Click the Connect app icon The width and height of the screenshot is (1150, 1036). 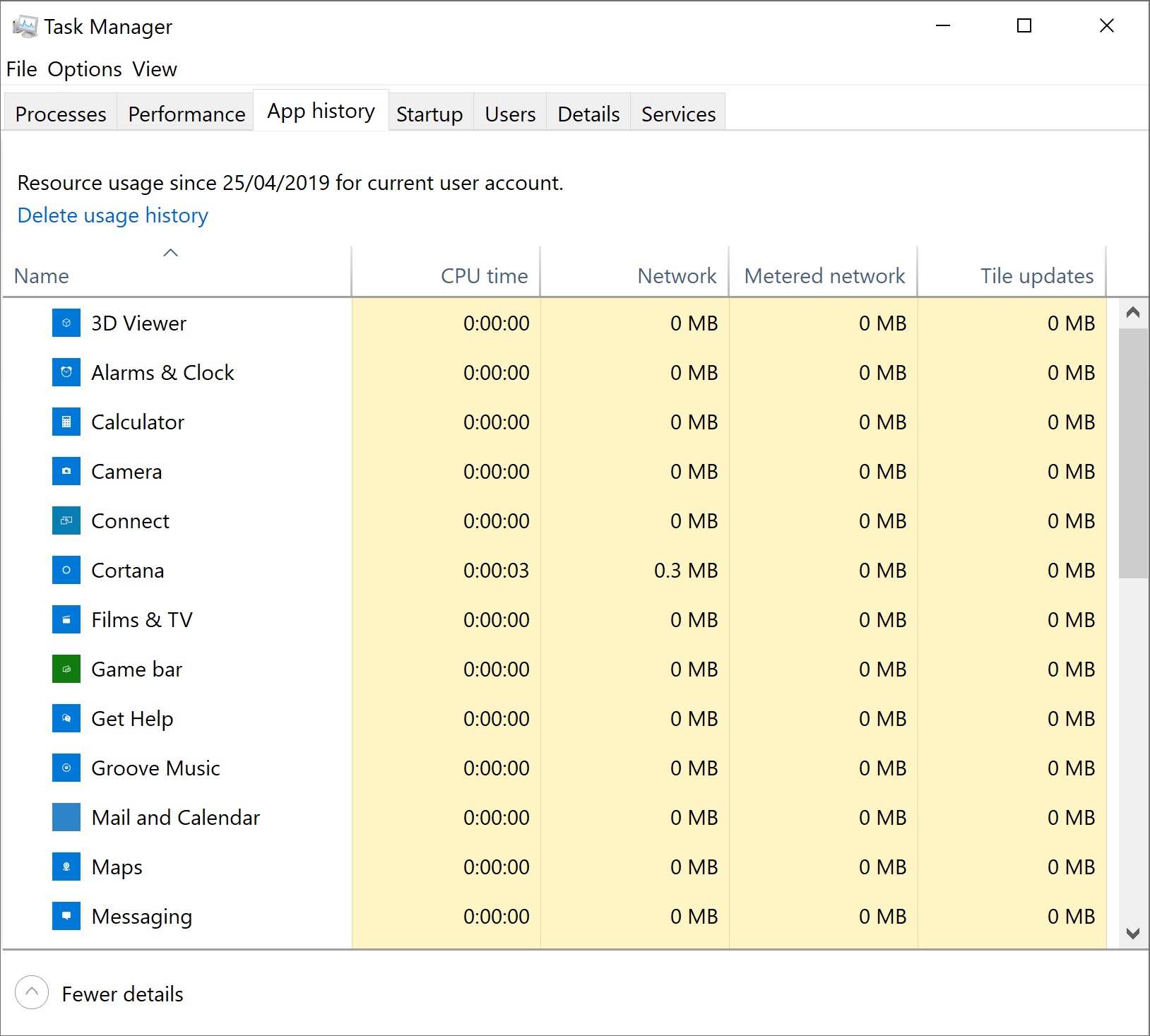coord(66,520)
